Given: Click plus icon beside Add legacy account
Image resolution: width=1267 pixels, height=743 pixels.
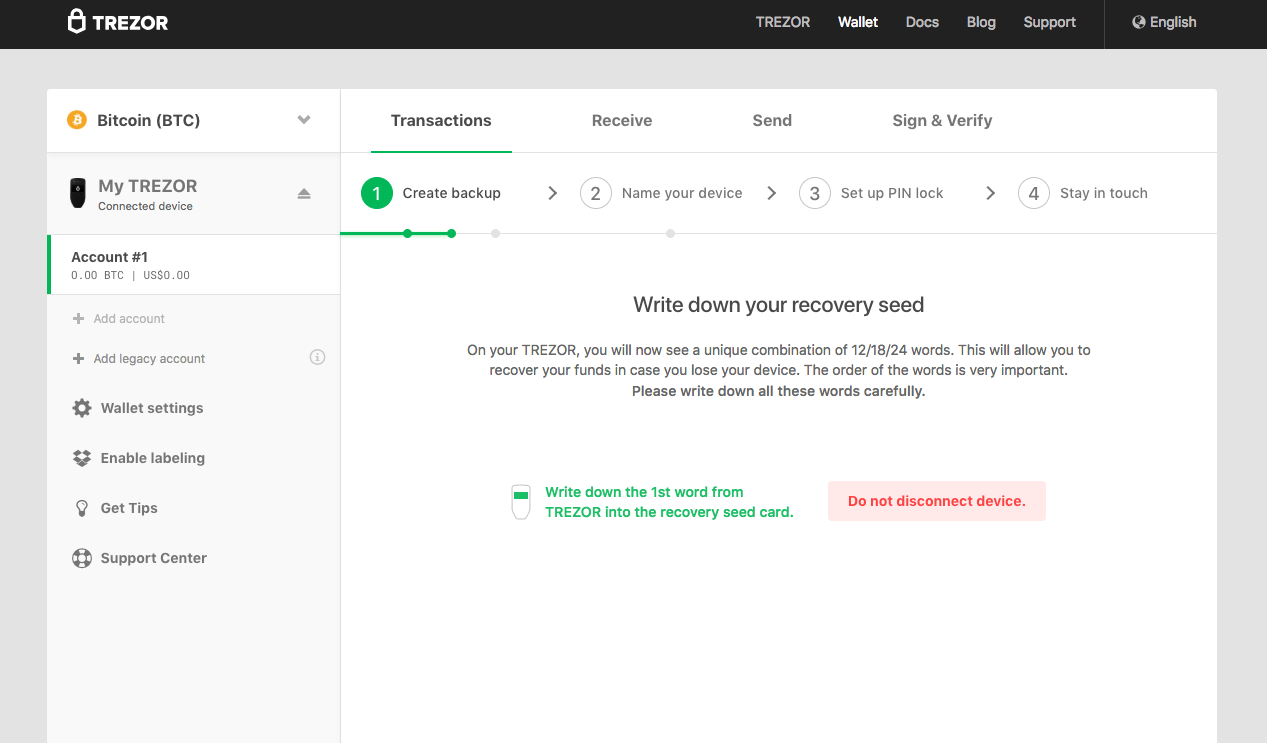Looking at the screenshot, I should (x=78, y=359).
